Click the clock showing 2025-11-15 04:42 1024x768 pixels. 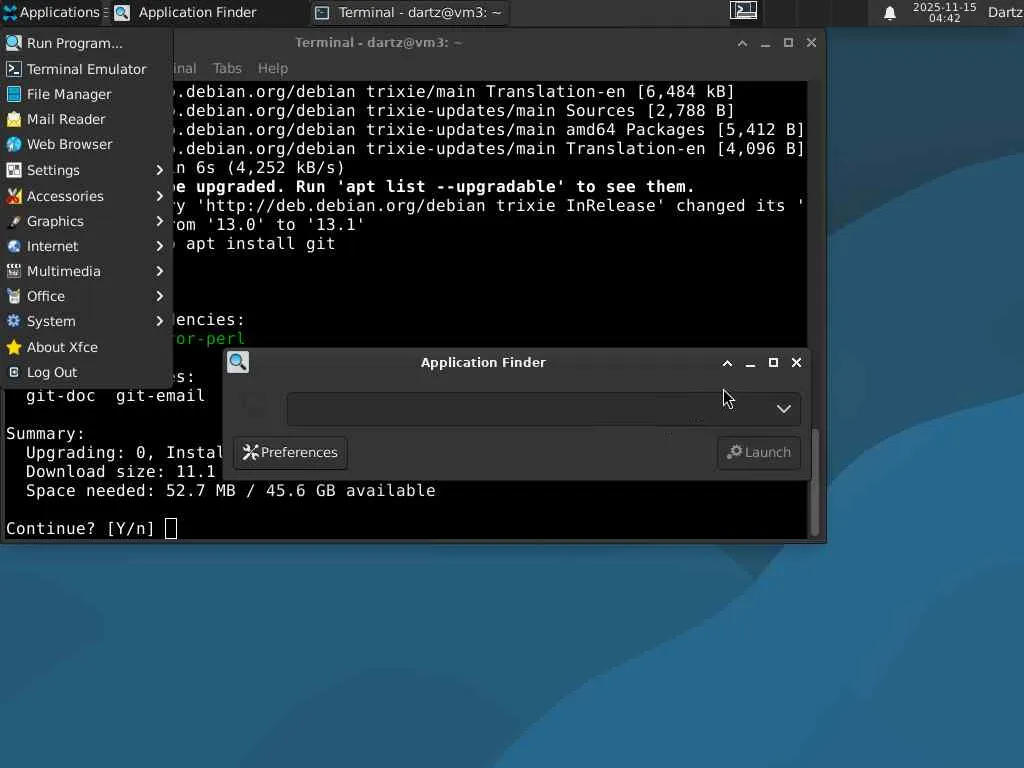coord(944,12)
